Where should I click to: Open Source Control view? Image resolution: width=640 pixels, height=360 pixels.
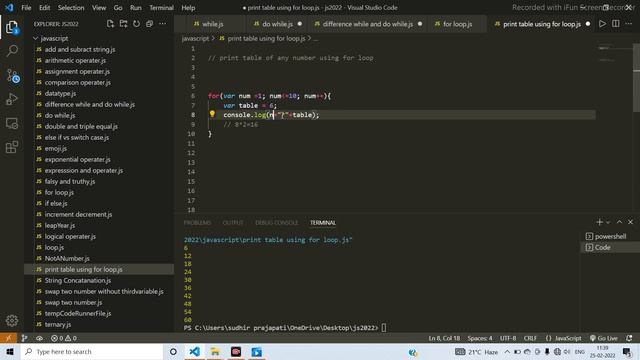click(x=12, y=76)
